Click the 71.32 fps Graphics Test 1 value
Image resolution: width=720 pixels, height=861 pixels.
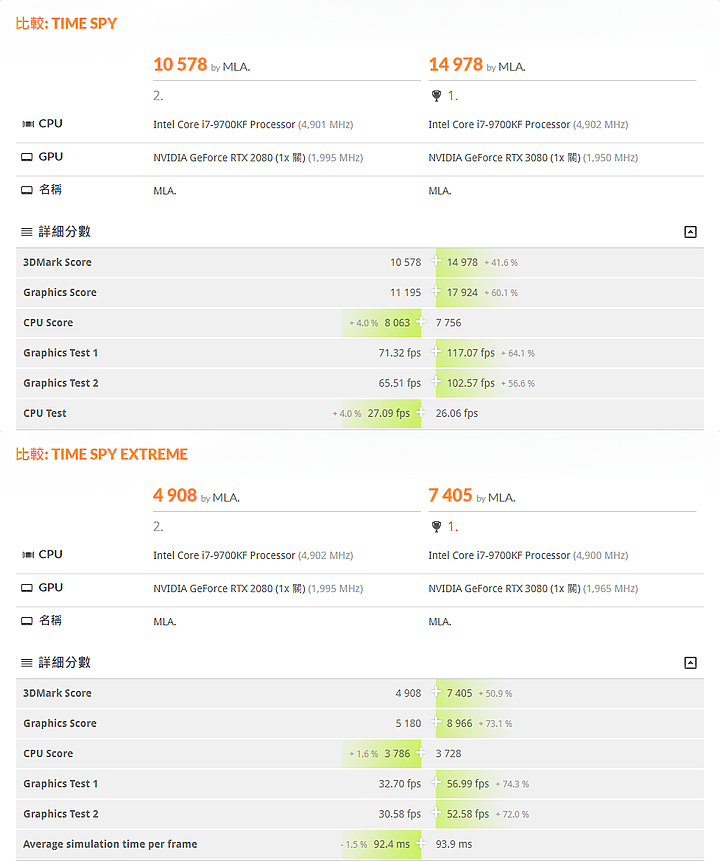tap(400, 353)
